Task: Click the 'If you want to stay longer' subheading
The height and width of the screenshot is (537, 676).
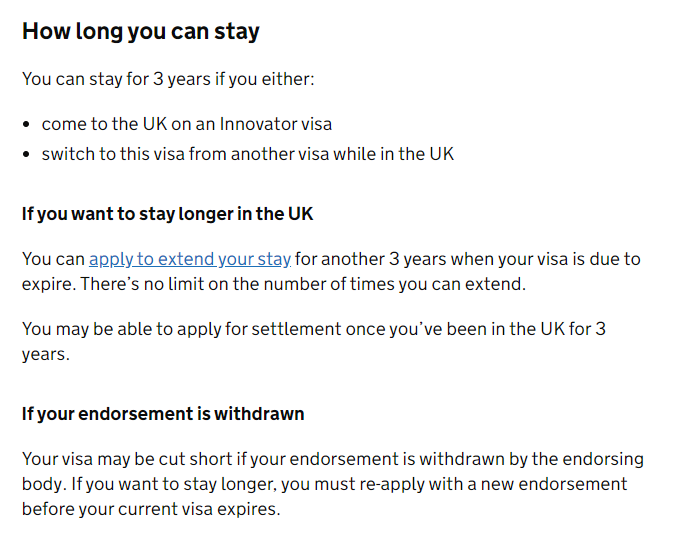Action: (x=167, y=214)
